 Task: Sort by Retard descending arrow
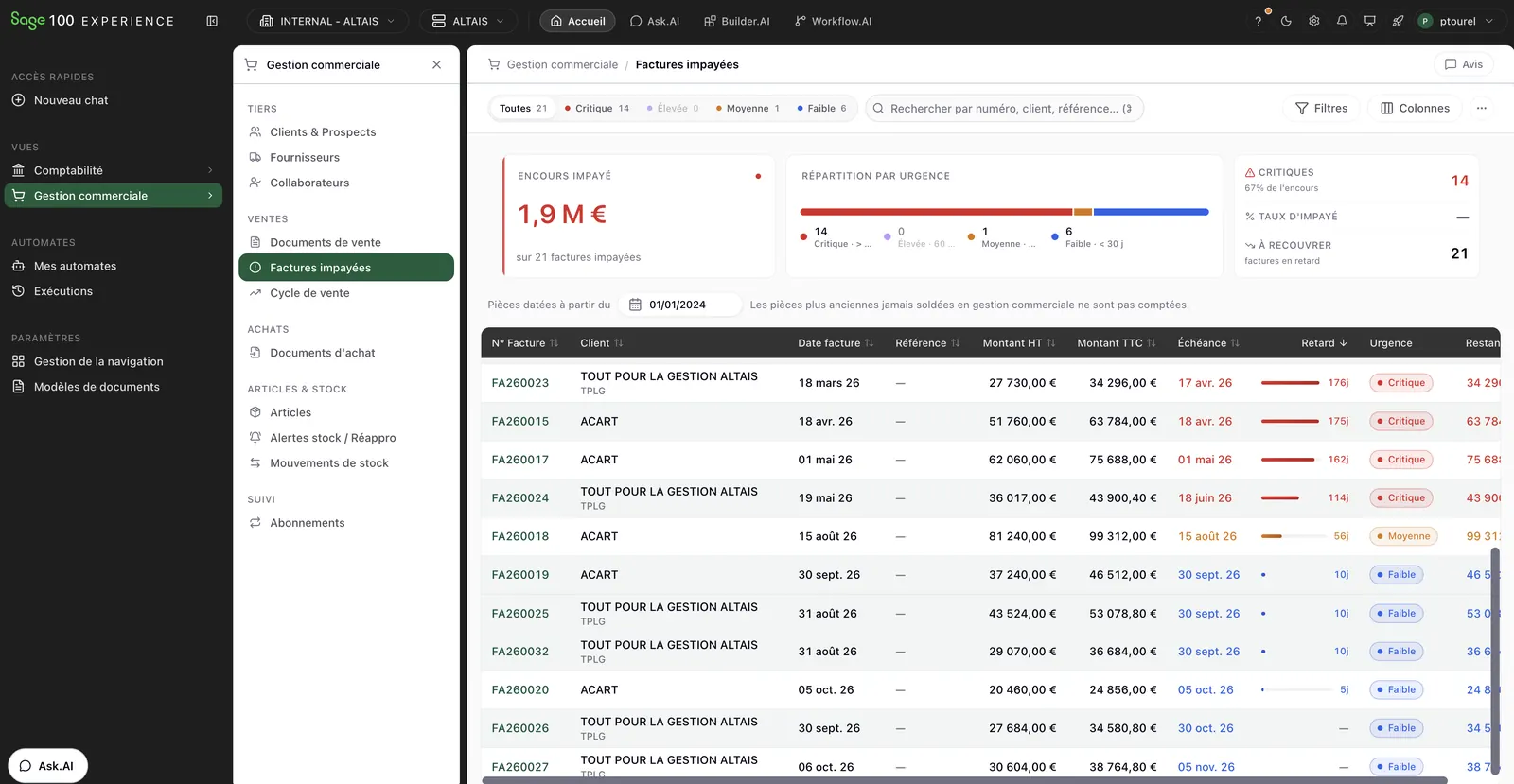point(1344,343)
